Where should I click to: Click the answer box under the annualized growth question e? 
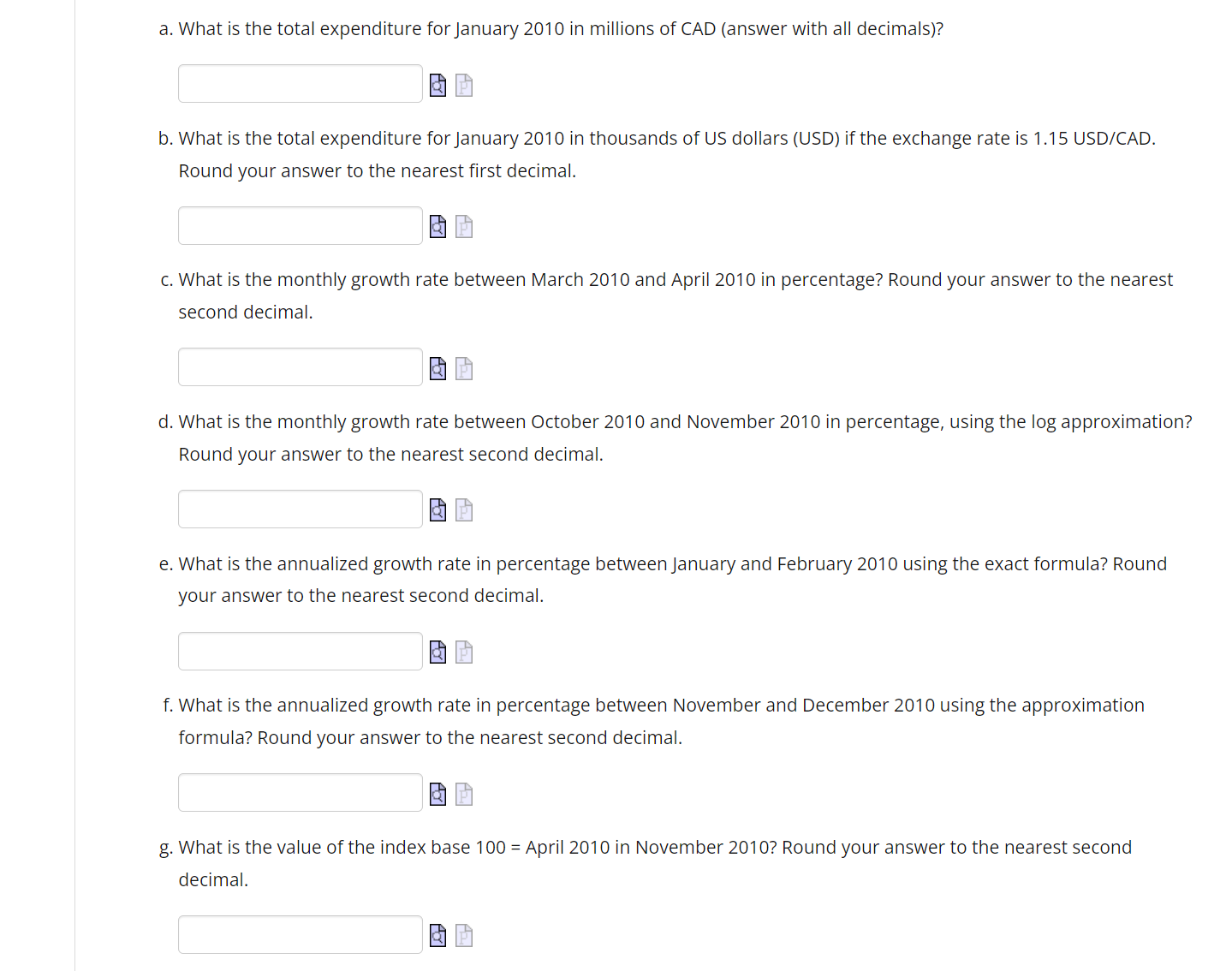tap(300, 651)
